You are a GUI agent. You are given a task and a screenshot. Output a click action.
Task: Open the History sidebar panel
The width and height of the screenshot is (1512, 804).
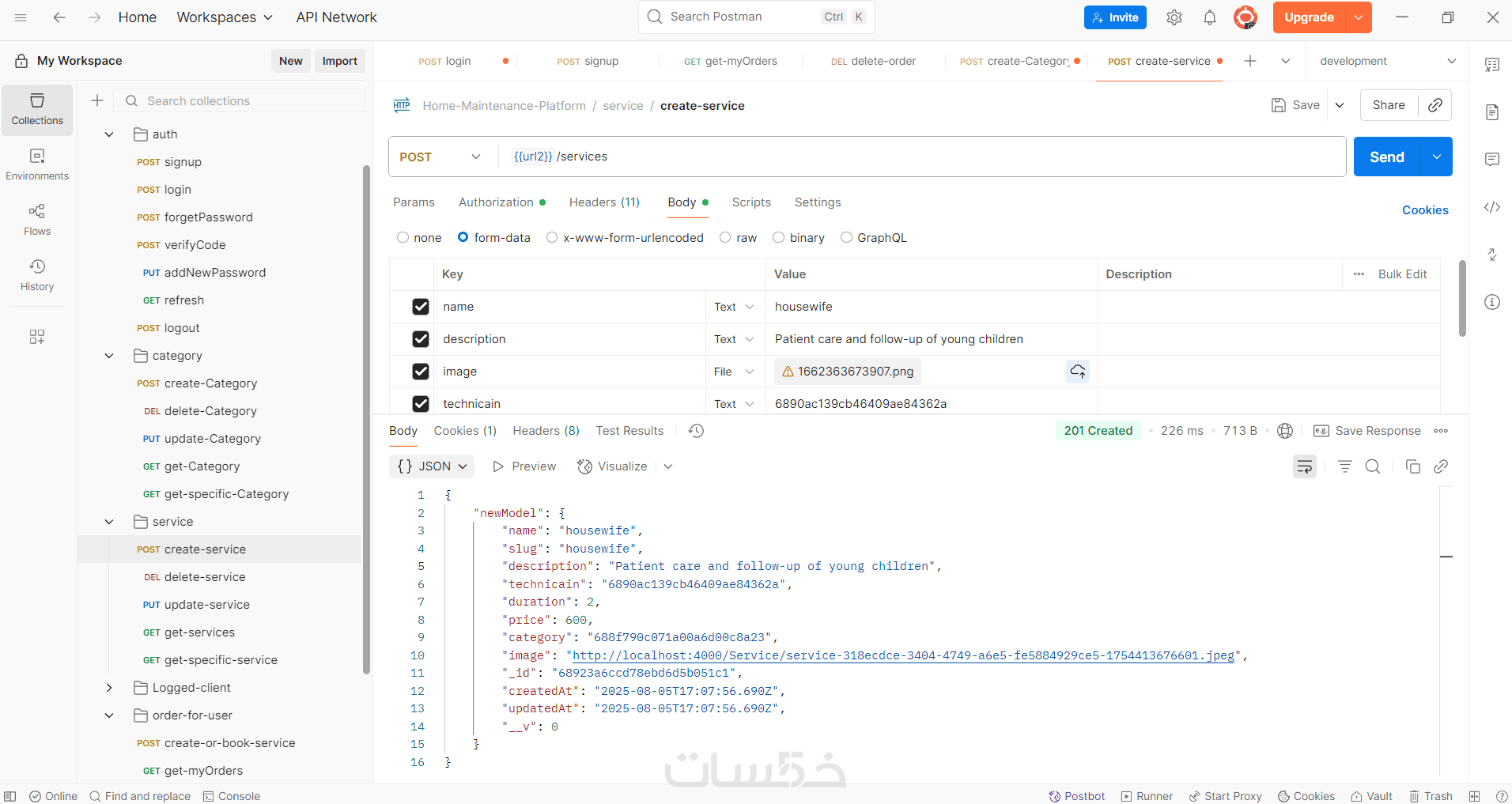click(37, 275)
